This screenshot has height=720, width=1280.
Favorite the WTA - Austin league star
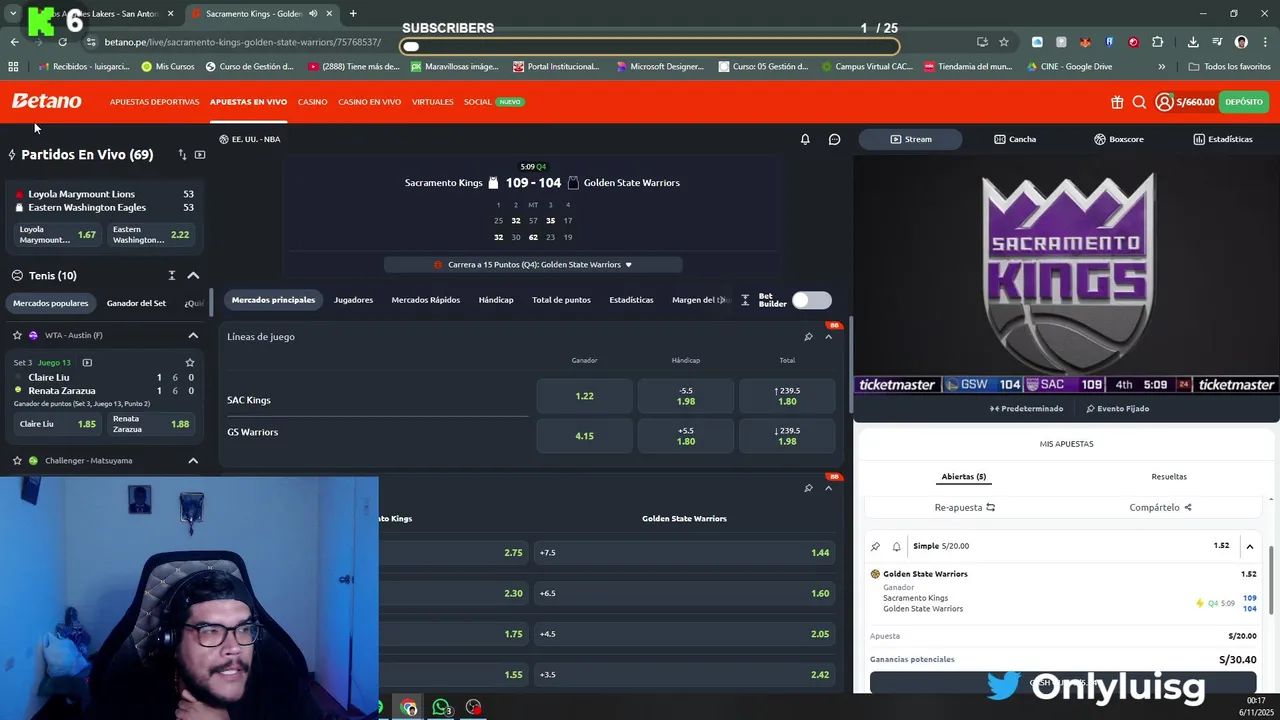(18, 336)
